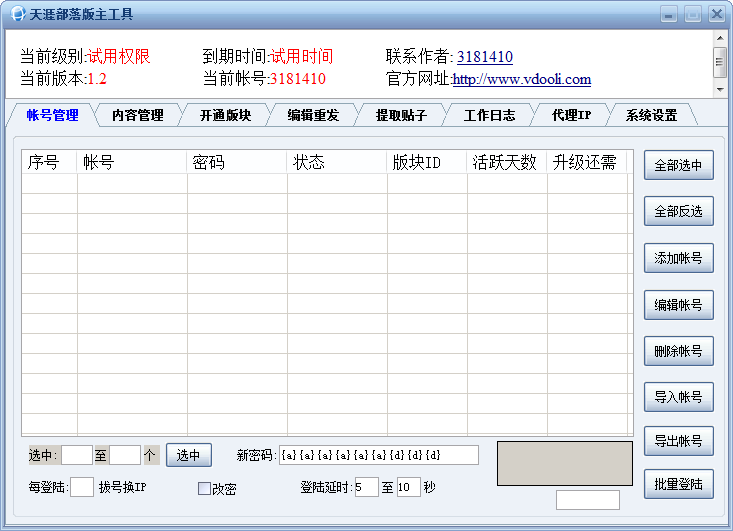Start 批量登陆 batch login
Image resolution: width=733 pixels, height=531 pixels.
tap(679, 484)
